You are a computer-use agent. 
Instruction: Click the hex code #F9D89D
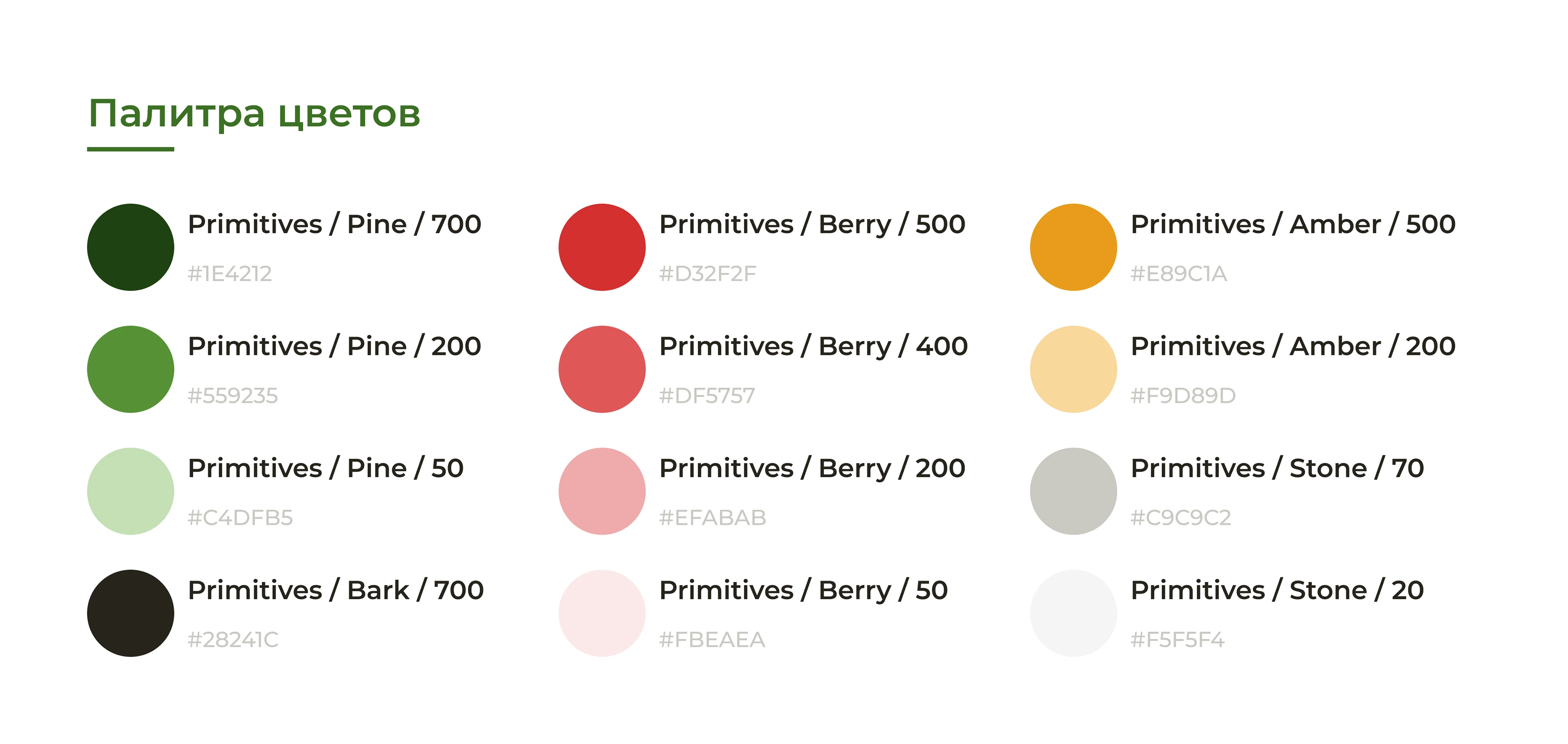(x=1183, y=396)
